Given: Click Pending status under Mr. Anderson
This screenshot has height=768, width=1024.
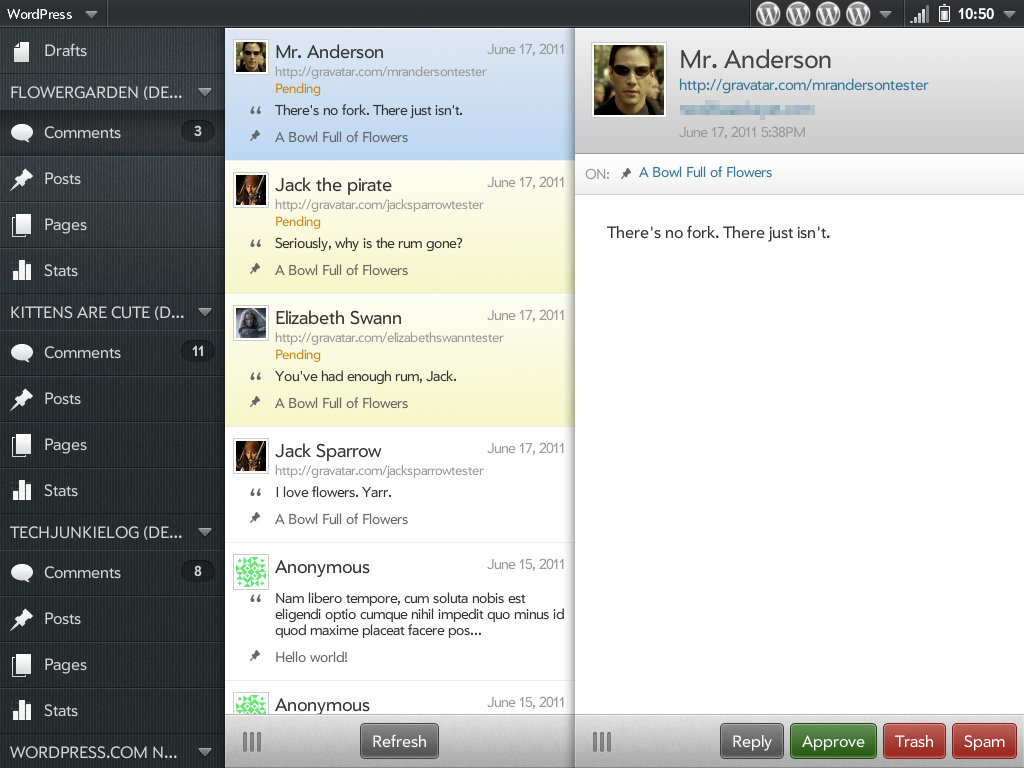Looking at the screenshot, I should pyautogui.click(x=298, y=89).
